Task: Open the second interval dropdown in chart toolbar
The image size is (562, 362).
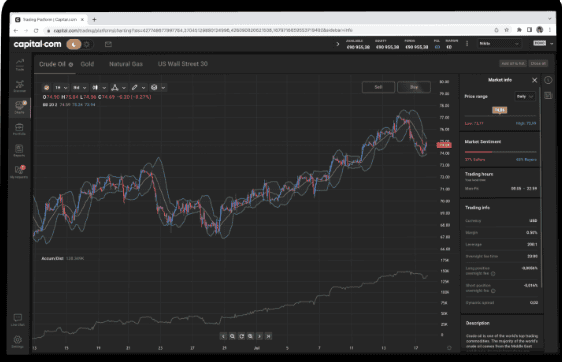Action: pos(80,87)
